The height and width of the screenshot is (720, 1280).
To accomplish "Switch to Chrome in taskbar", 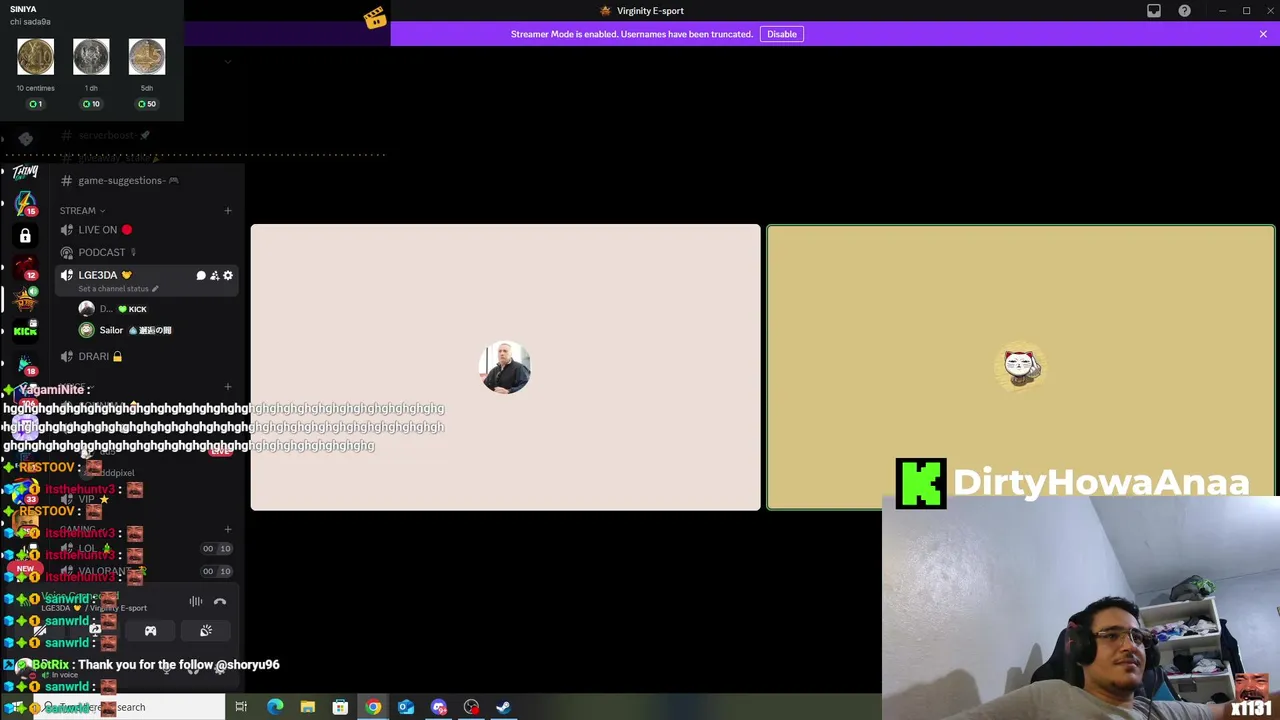I will pos(373,707).
